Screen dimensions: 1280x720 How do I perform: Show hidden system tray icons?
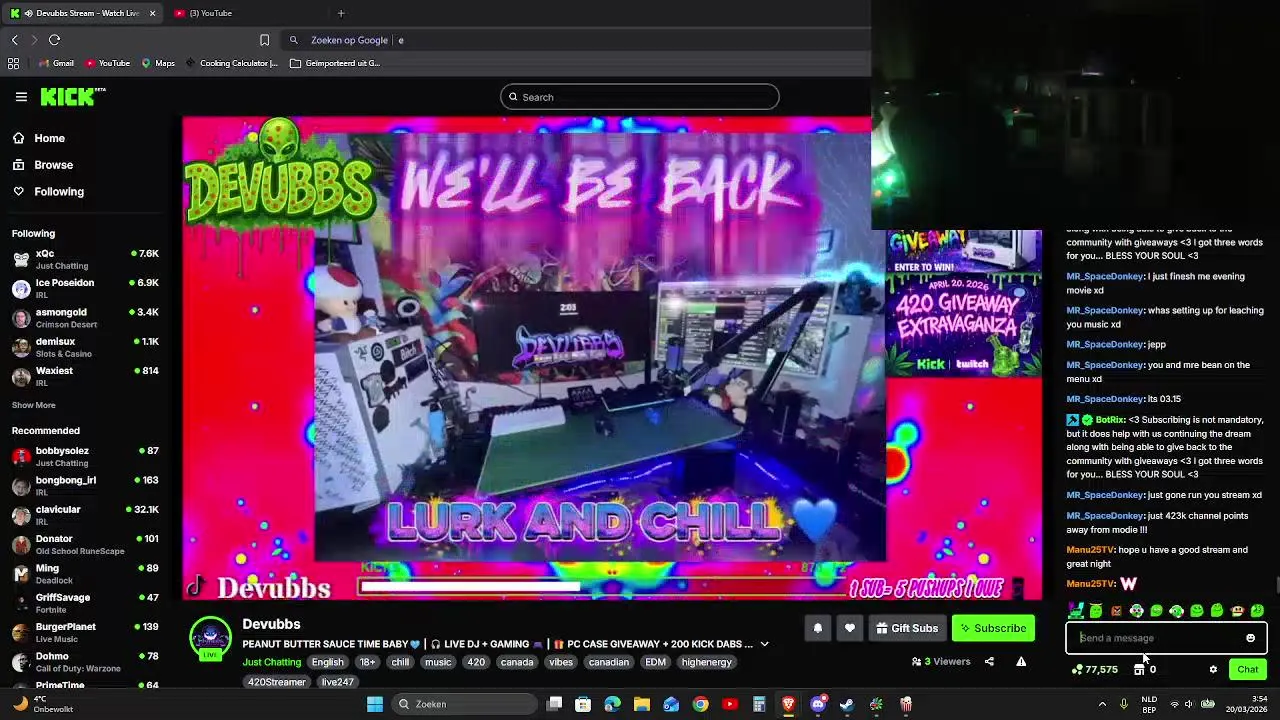pos(1102,704)
